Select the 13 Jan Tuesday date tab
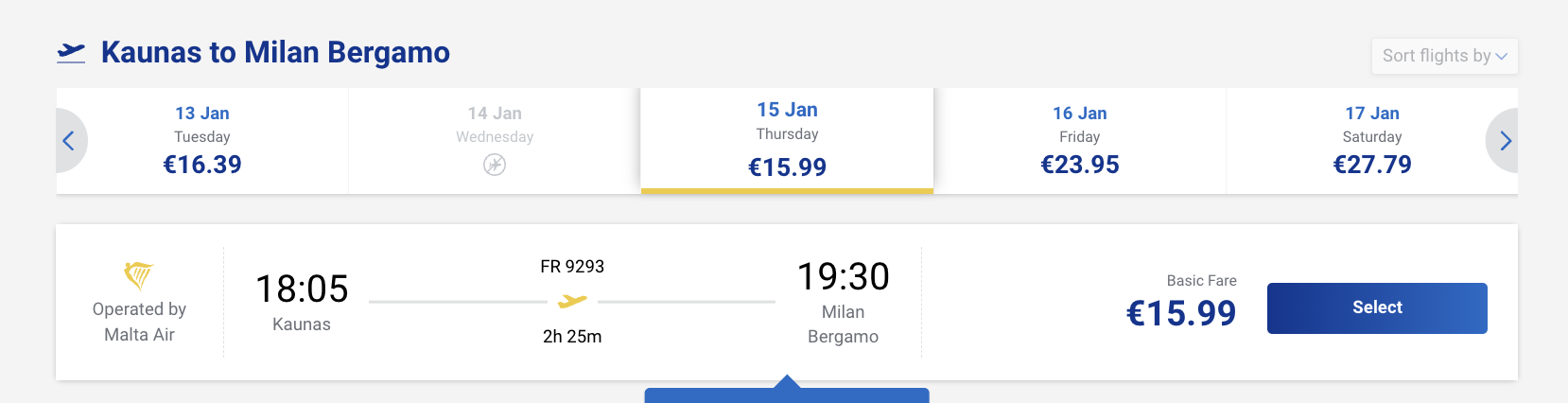This screenshot has width=1568, height=403. point(202,140)
